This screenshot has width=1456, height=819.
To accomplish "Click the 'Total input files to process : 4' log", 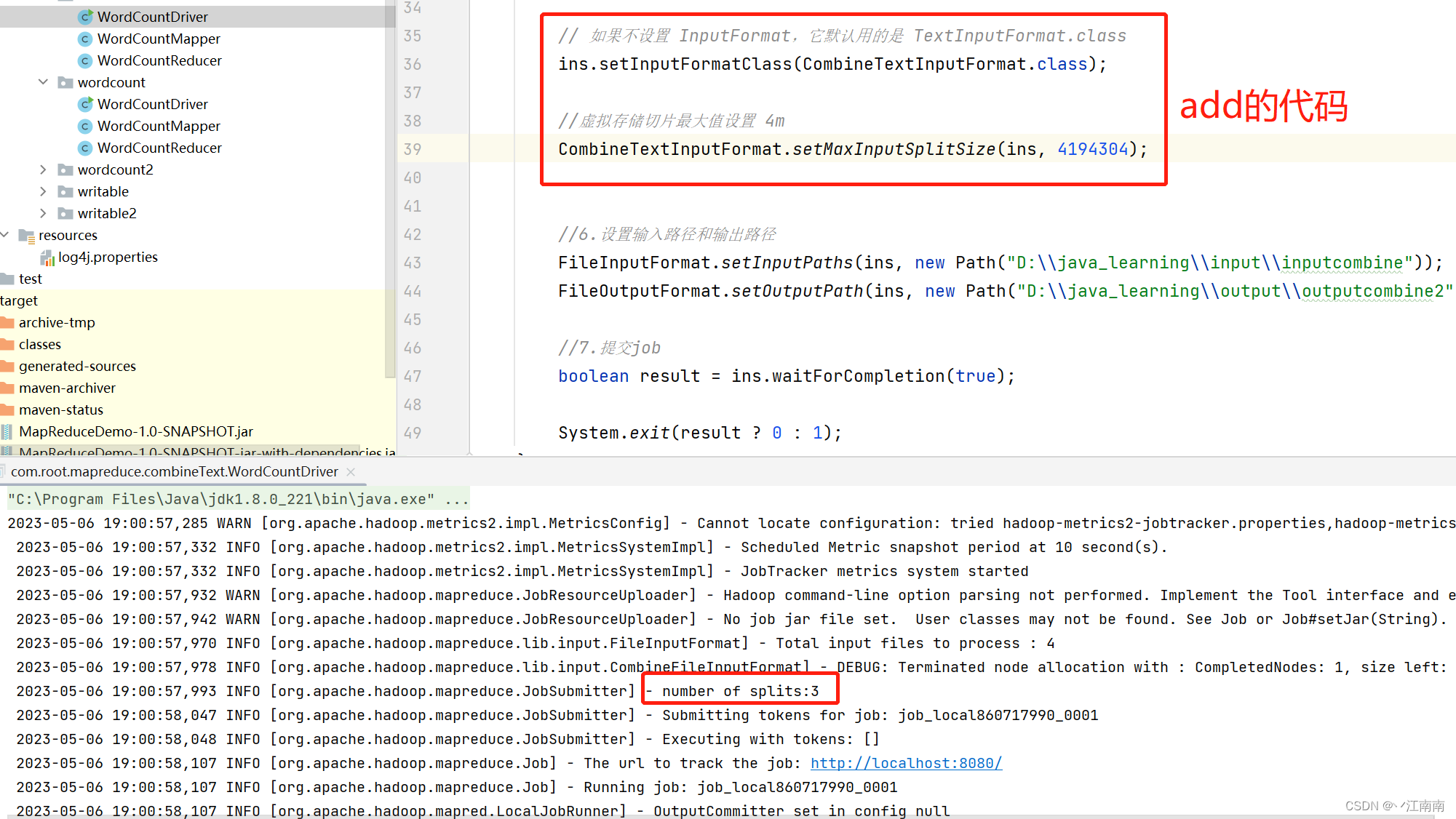I will 915,643.
